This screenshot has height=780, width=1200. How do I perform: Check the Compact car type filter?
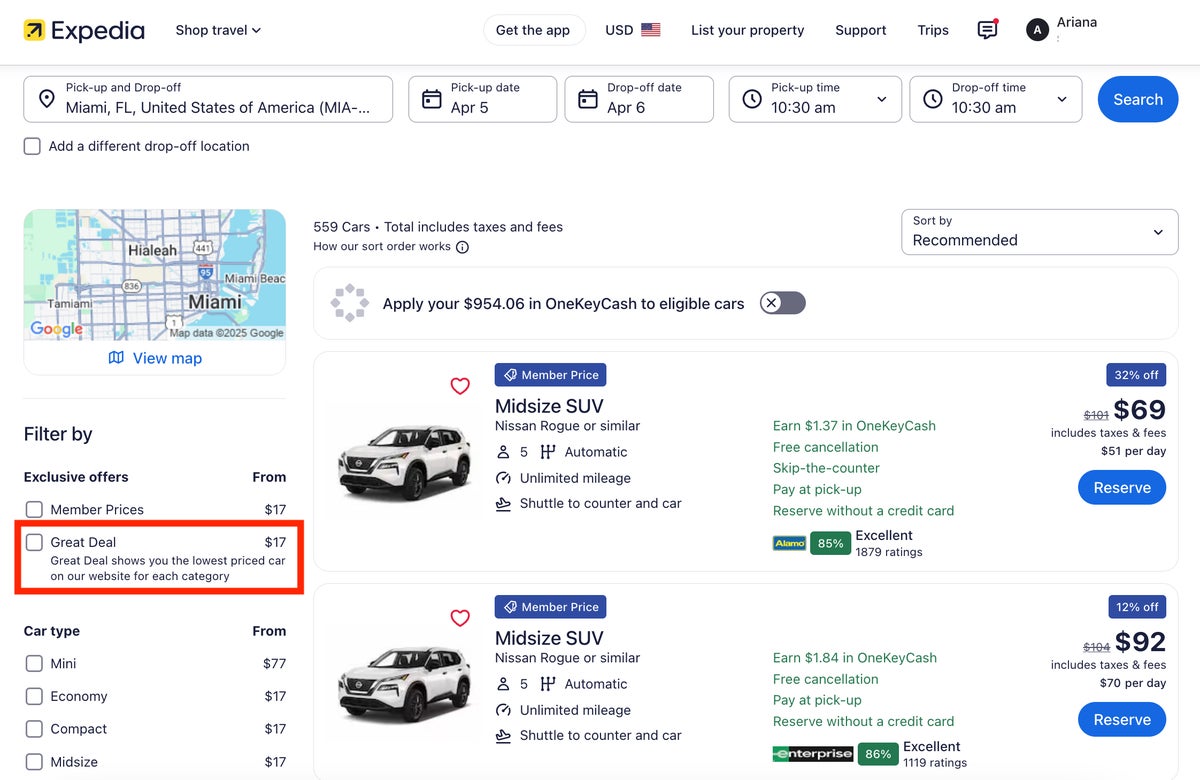pyautogui.click(x=34, y=729)
